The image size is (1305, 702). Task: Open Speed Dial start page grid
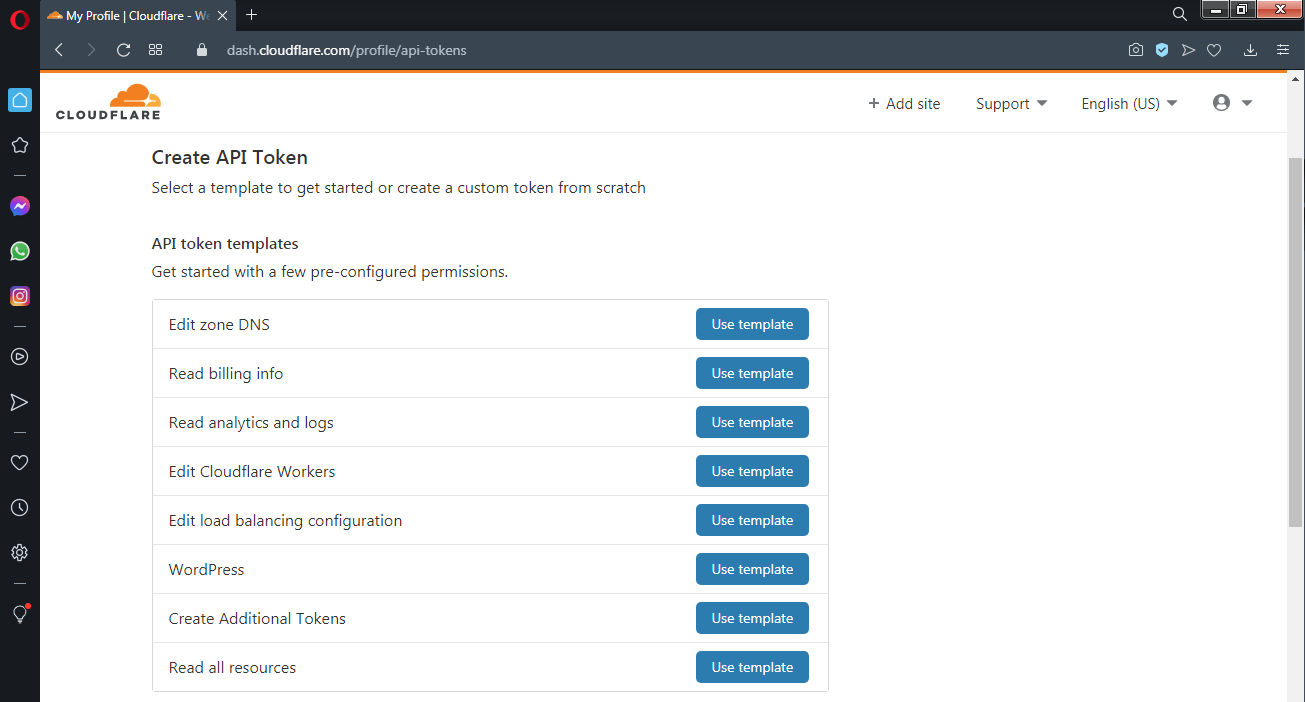tap(155, 50)
